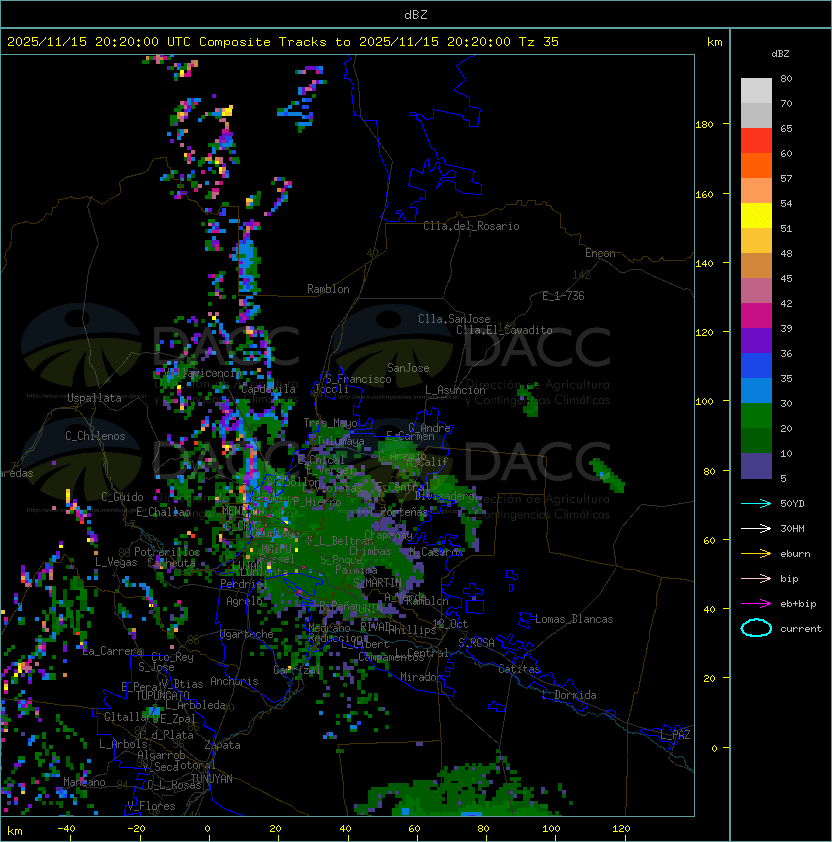Click the '50YD' legend label

pos(792,503)
